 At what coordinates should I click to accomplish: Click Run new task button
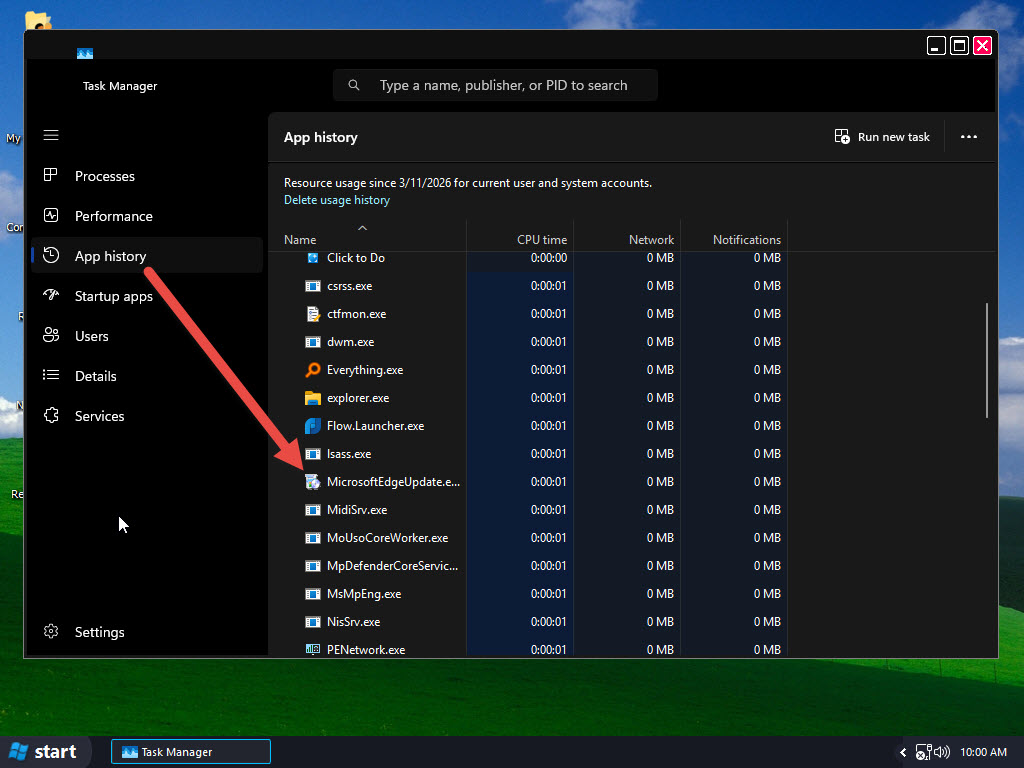pyautogui.click(x=882, y=137)
